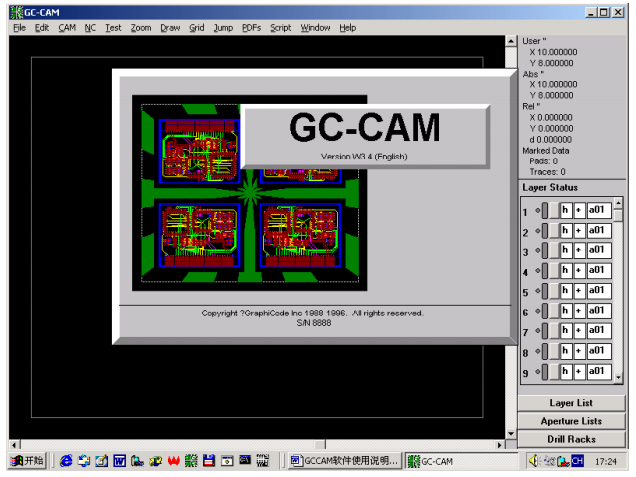
Task: Toggle the h status for layer 5
Action: 565,290
